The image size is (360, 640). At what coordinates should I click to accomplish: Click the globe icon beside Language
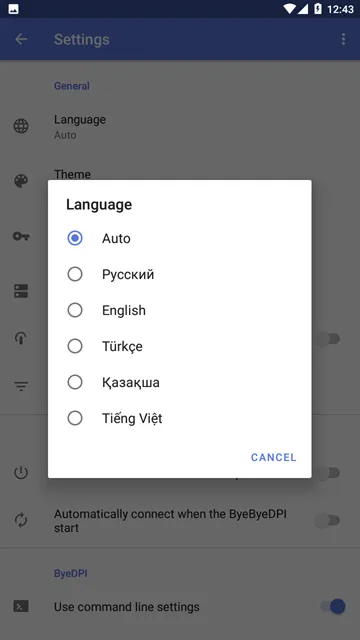point(21,126)
